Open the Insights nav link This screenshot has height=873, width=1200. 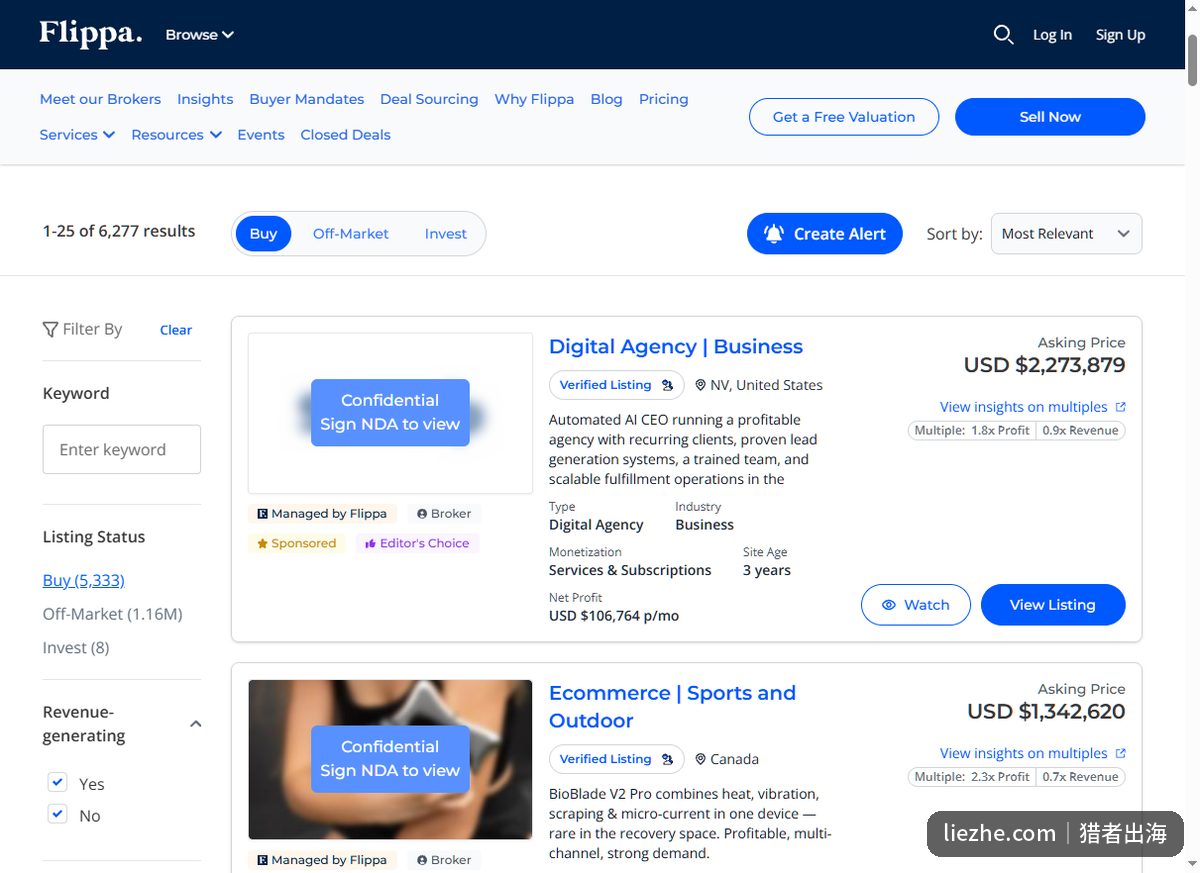click(205, 99)
